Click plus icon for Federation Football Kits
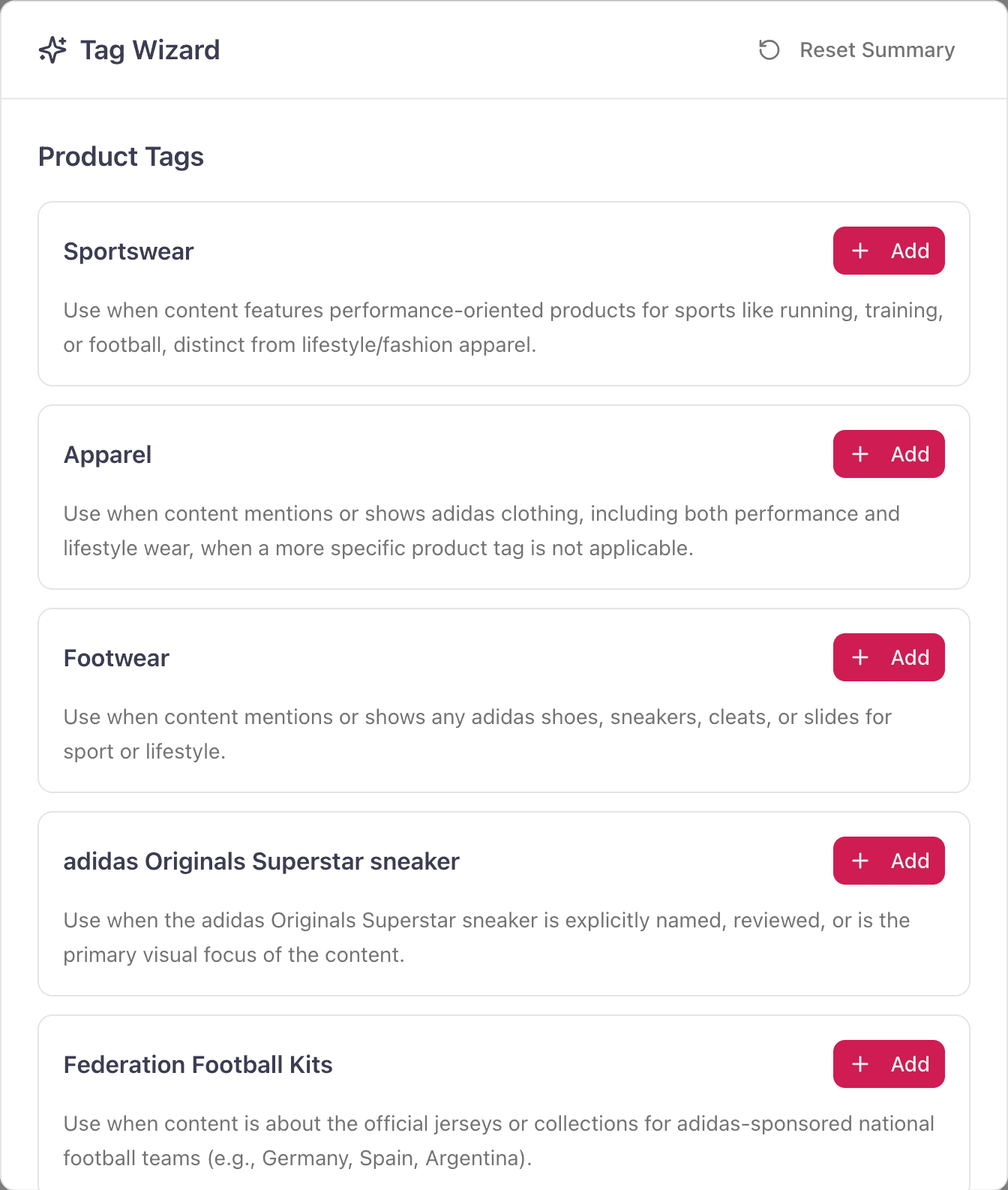 tap(860, 1064)
